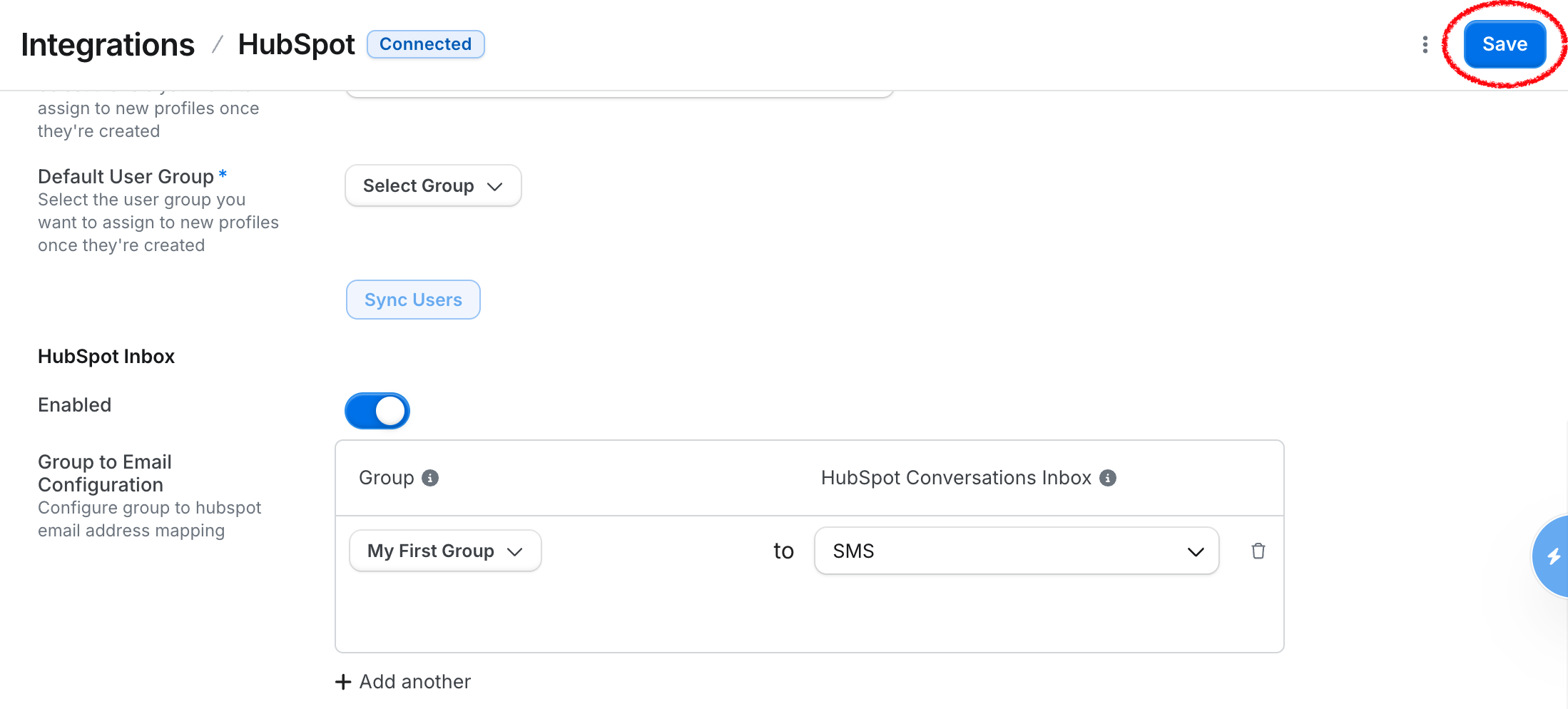1568x709 pixels.
Task: Save the HubSpot integration settings
Action: [x=1505, y=44]
